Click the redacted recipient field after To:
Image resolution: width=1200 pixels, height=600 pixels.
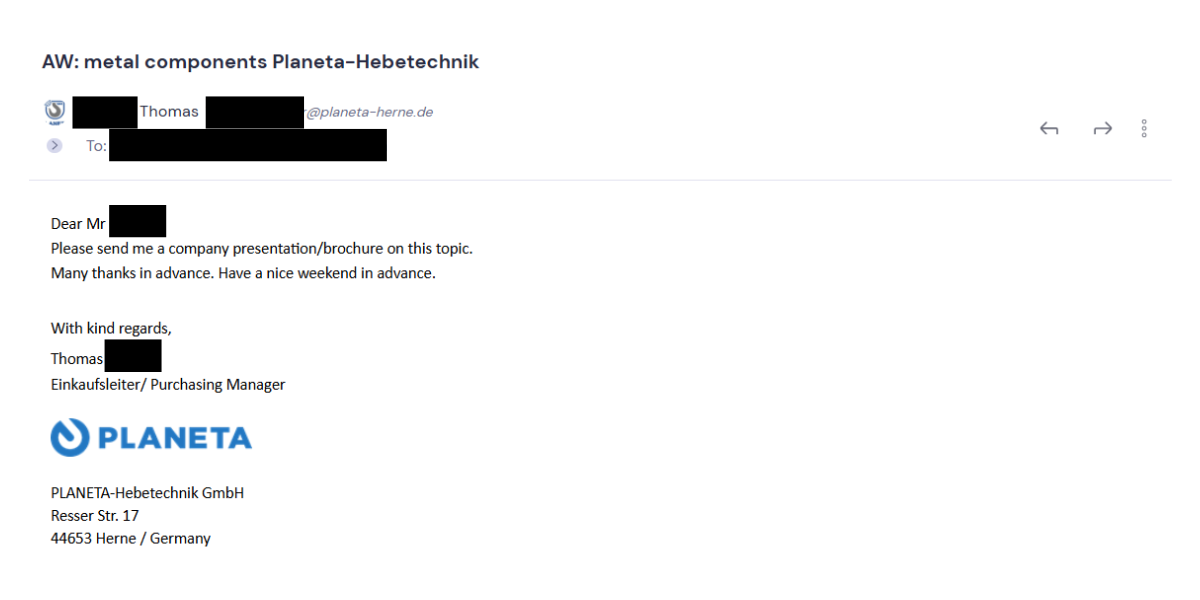click(x=248, y=145)
